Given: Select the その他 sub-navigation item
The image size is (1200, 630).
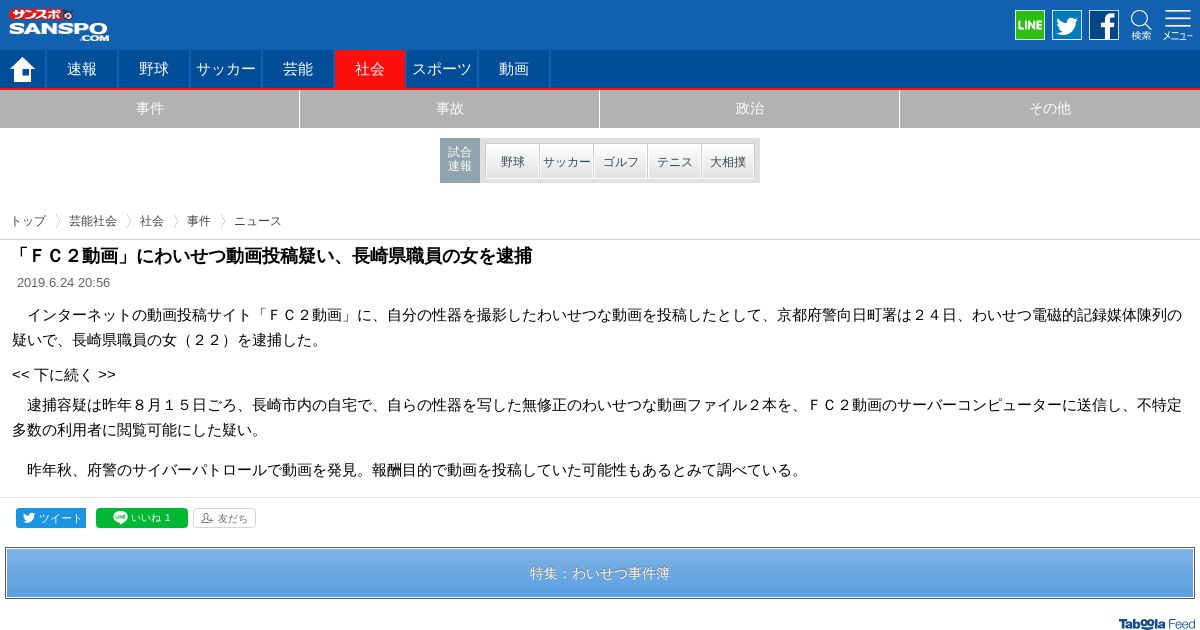Looking at the screenshot, I should [1050, 109].
